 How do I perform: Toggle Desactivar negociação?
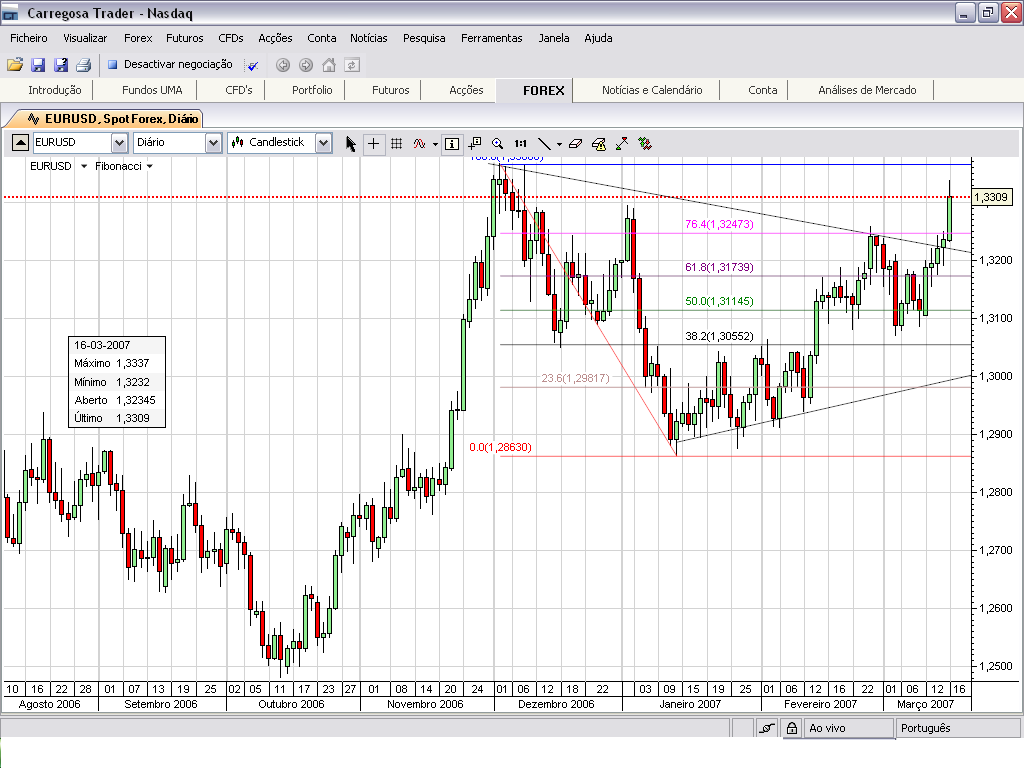tap(170, 64)
